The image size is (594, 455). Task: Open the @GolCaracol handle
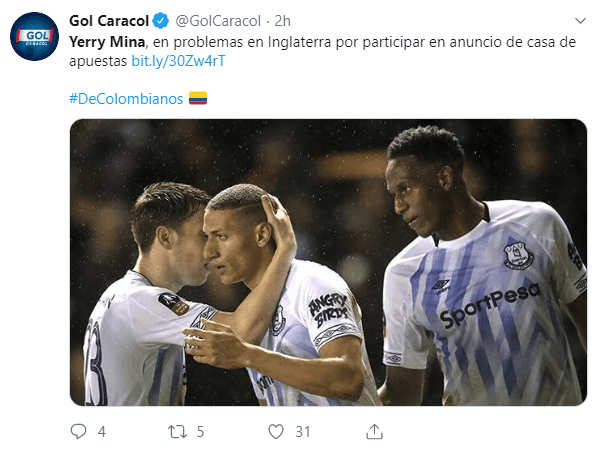218,21
